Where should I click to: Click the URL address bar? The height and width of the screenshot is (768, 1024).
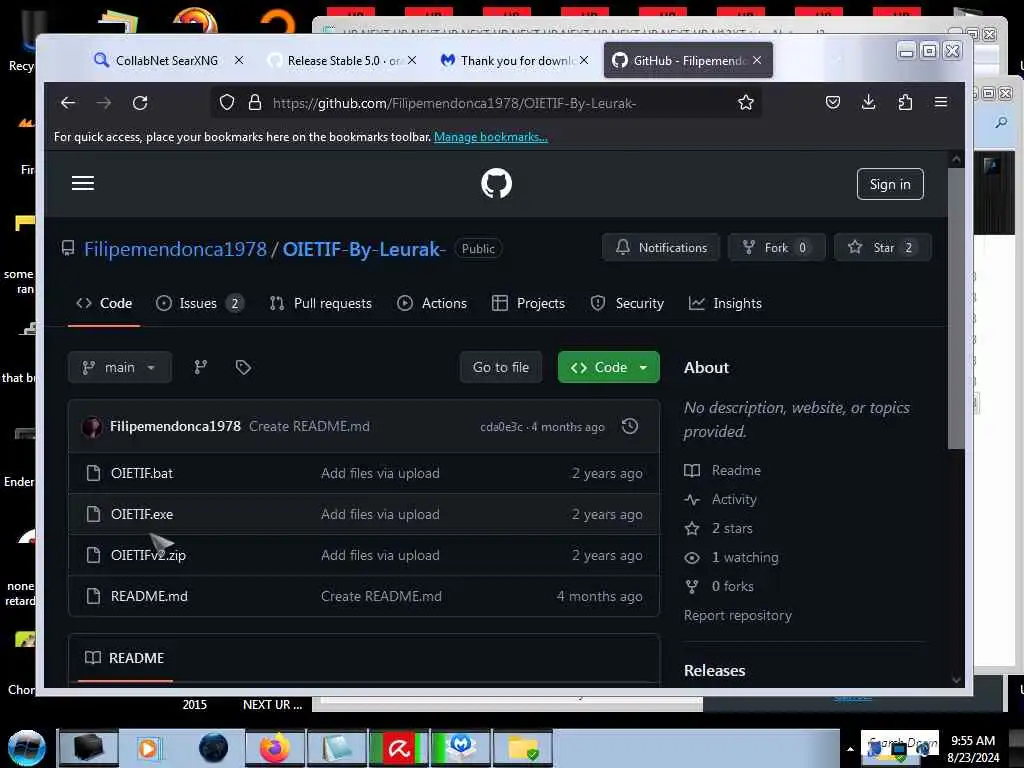coord(487,103)
